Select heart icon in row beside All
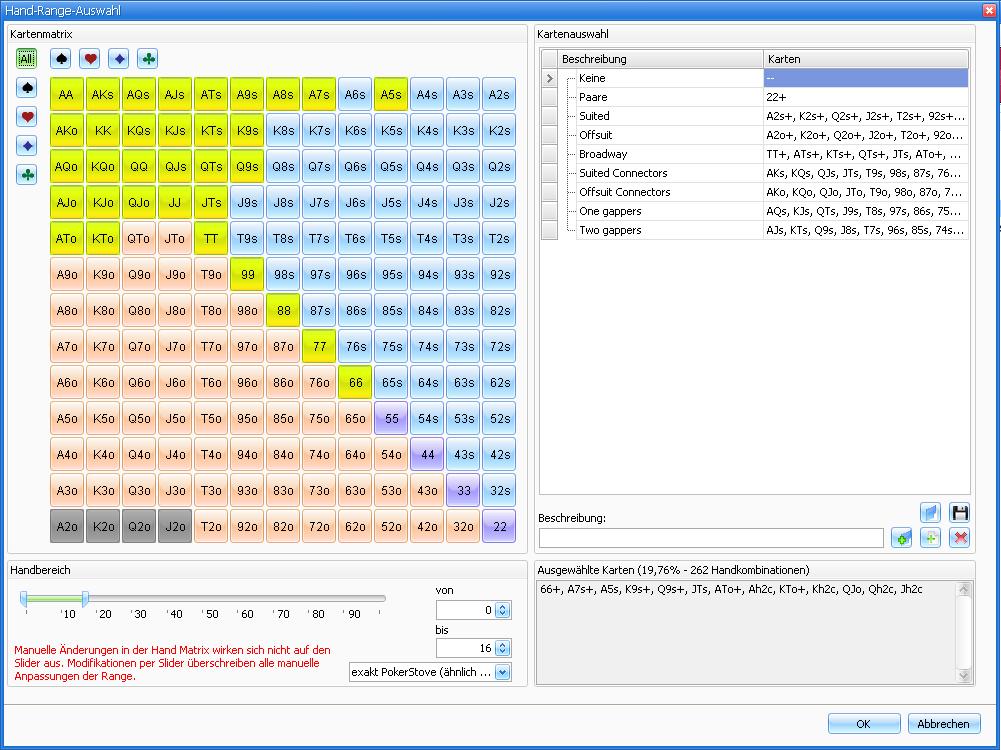 [x=90, y=59]
